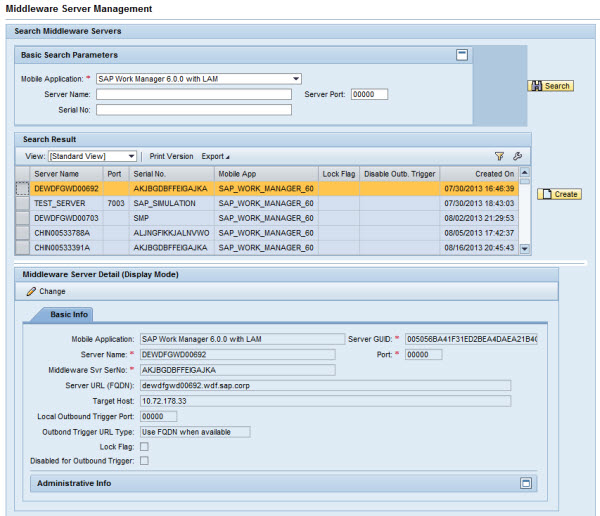The height and width of the screenshot is (516, 600).
Task: Select the SAP_SIMULATION serial cell
Action: click(172, 203)
